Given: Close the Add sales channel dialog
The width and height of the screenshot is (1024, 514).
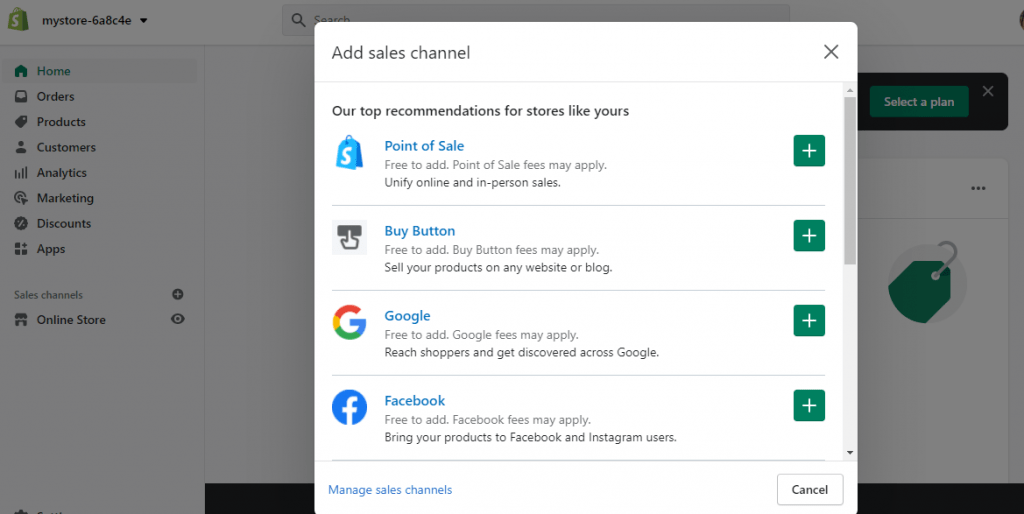Looking at the screenshot, I should point(831,52).
